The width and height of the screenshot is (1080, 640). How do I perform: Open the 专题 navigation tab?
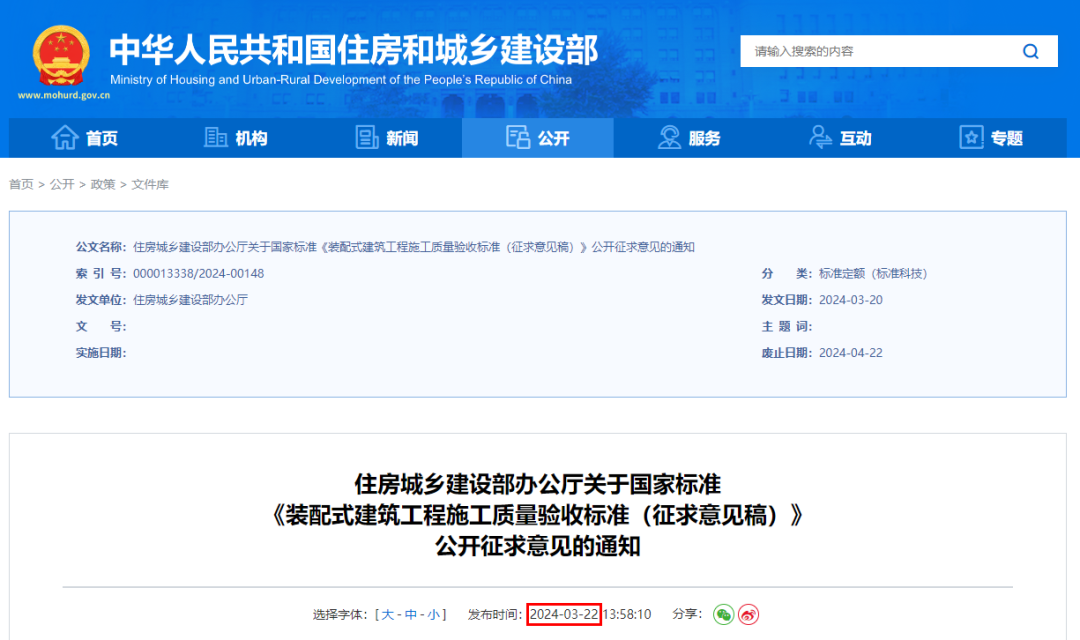point(991,138)
